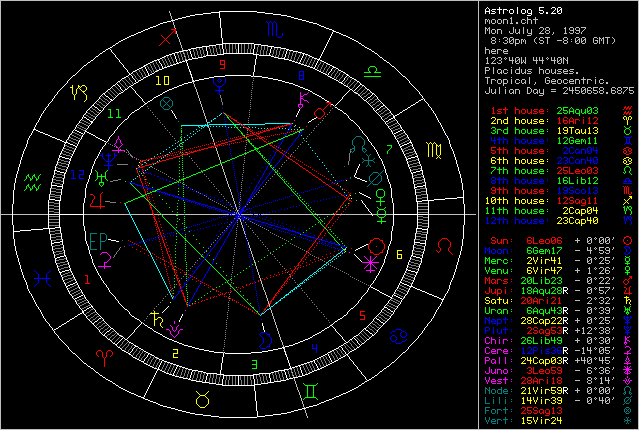Select the blue Moon crescent inside the wheel
The height and width of the screenshot is (430, 639).
coord(265,340)
